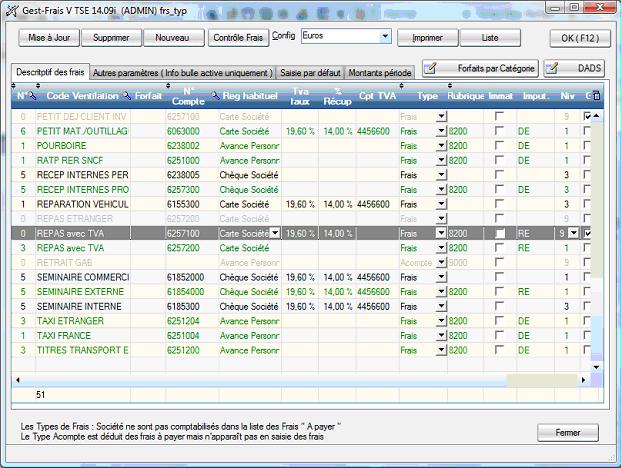This screenshot has width=621, height=468.
Task: Expand Reg habituel dropdown in selected REPAS row
Action: pos(275,233)
